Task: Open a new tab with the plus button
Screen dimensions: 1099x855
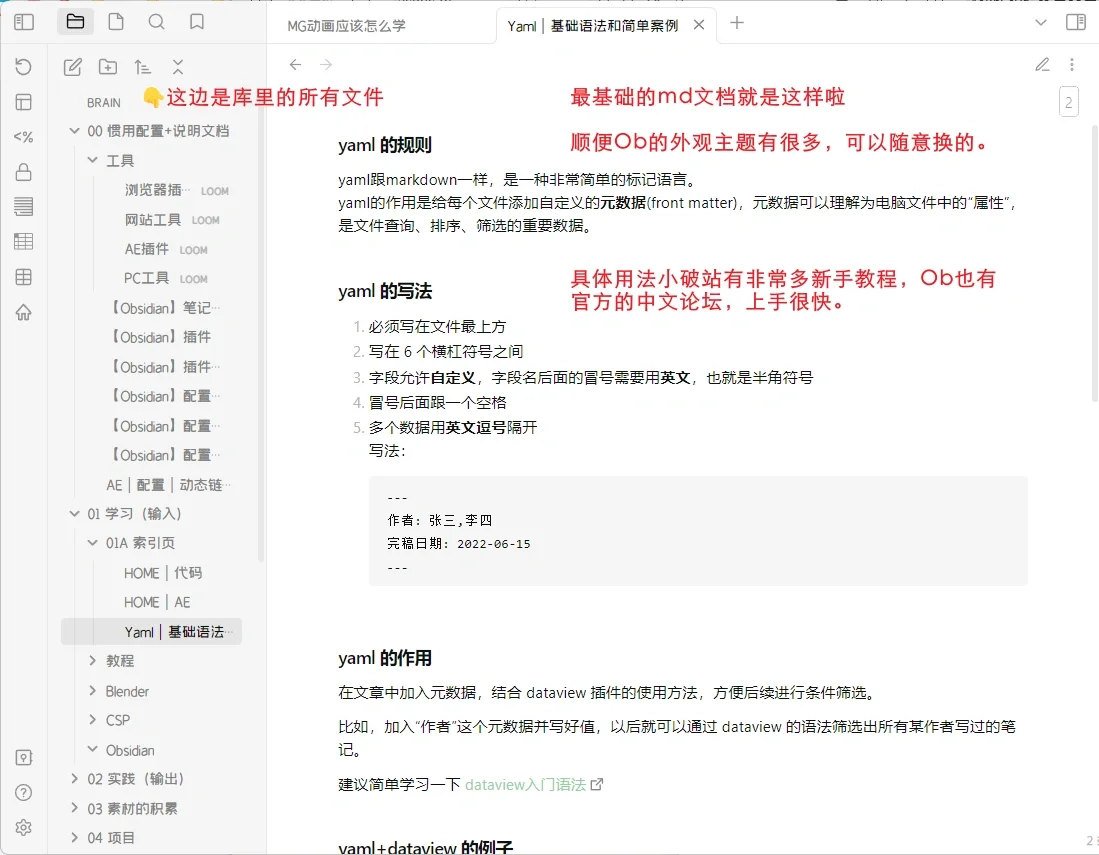Action: pos(736,21)
